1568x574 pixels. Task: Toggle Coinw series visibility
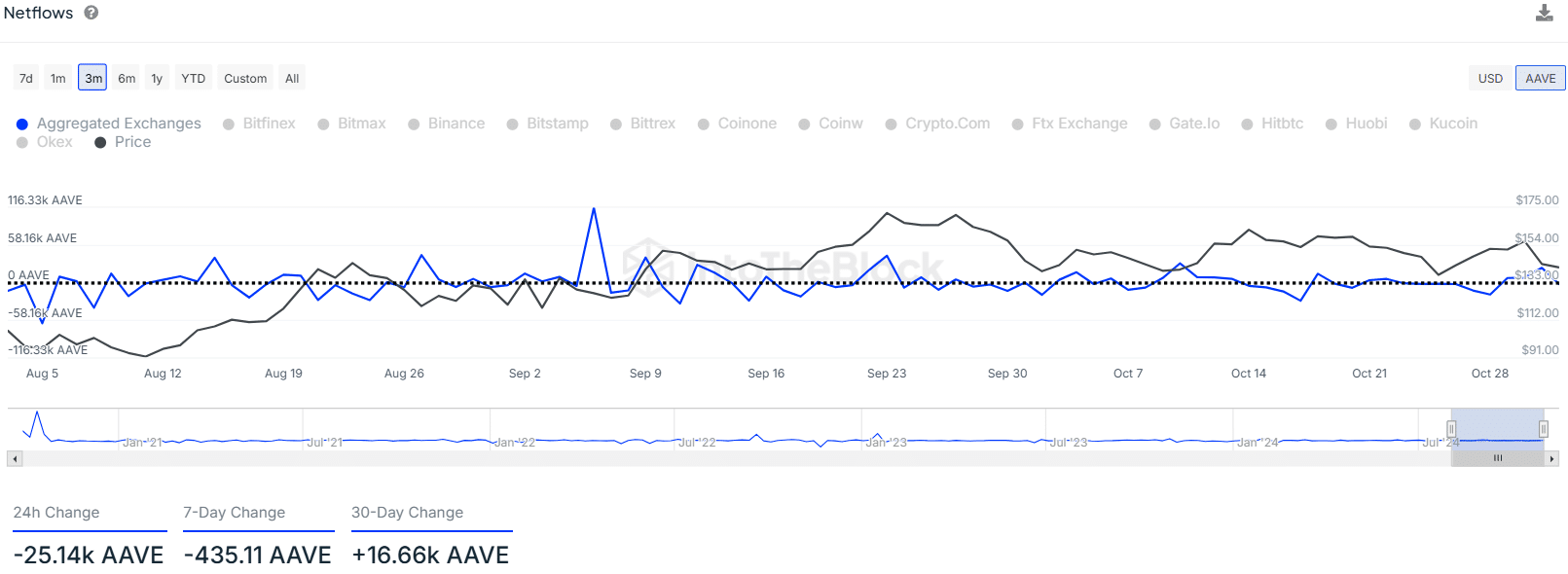[x=830, y=124]
